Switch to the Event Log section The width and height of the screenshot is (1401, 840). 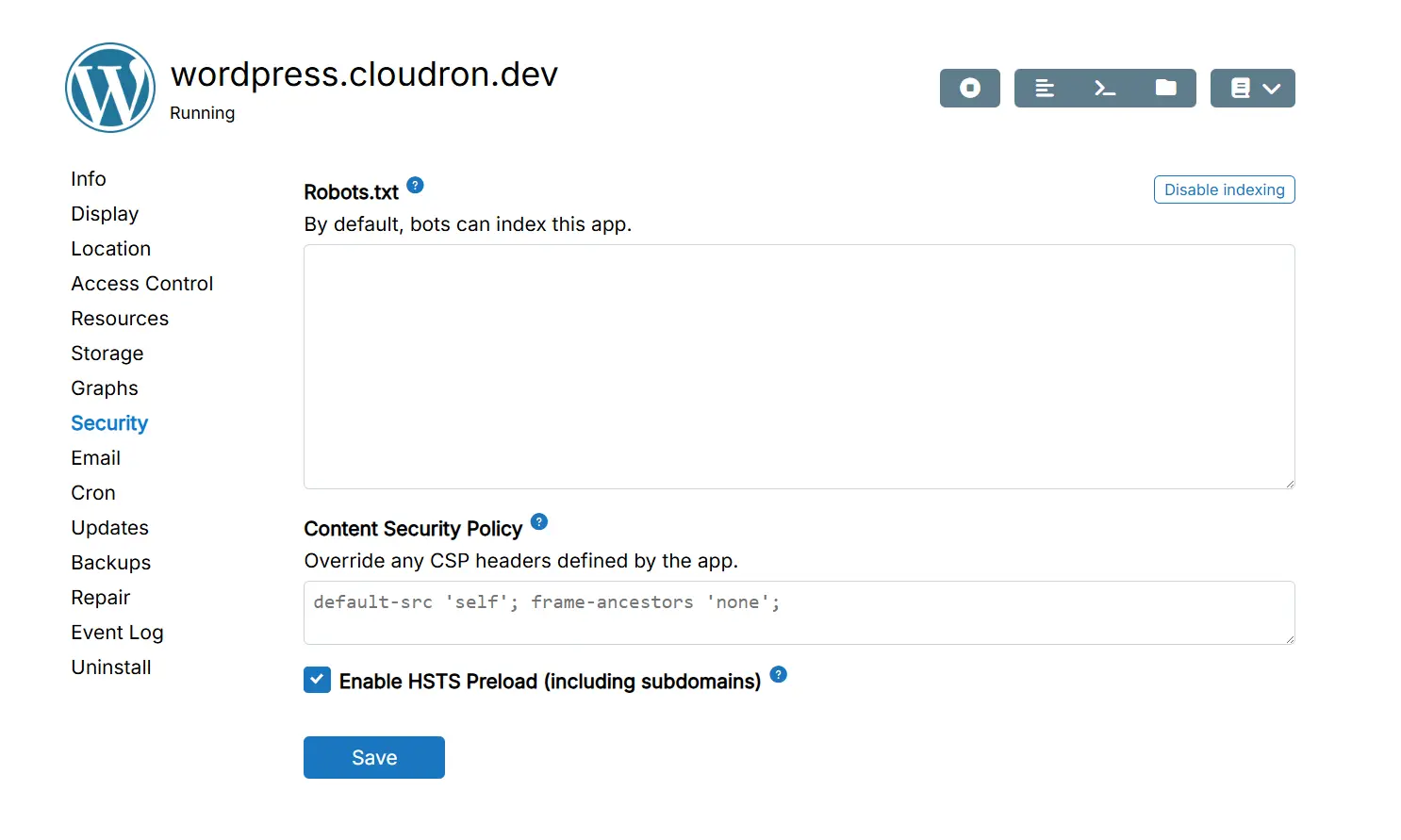tap(117, 633)
